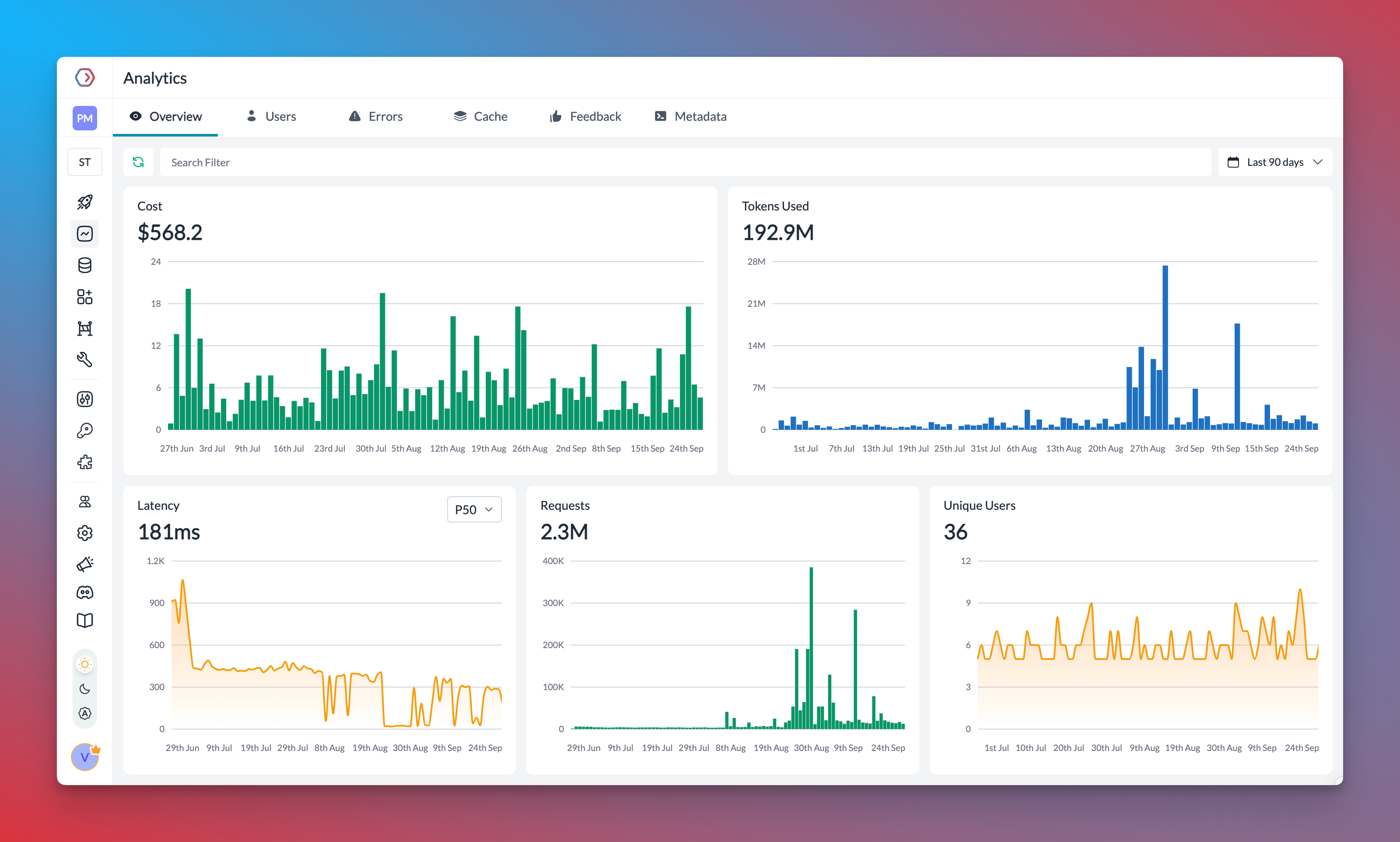
Task: Click the rocket icon in sidebar
Action: (x=84, y=202)
